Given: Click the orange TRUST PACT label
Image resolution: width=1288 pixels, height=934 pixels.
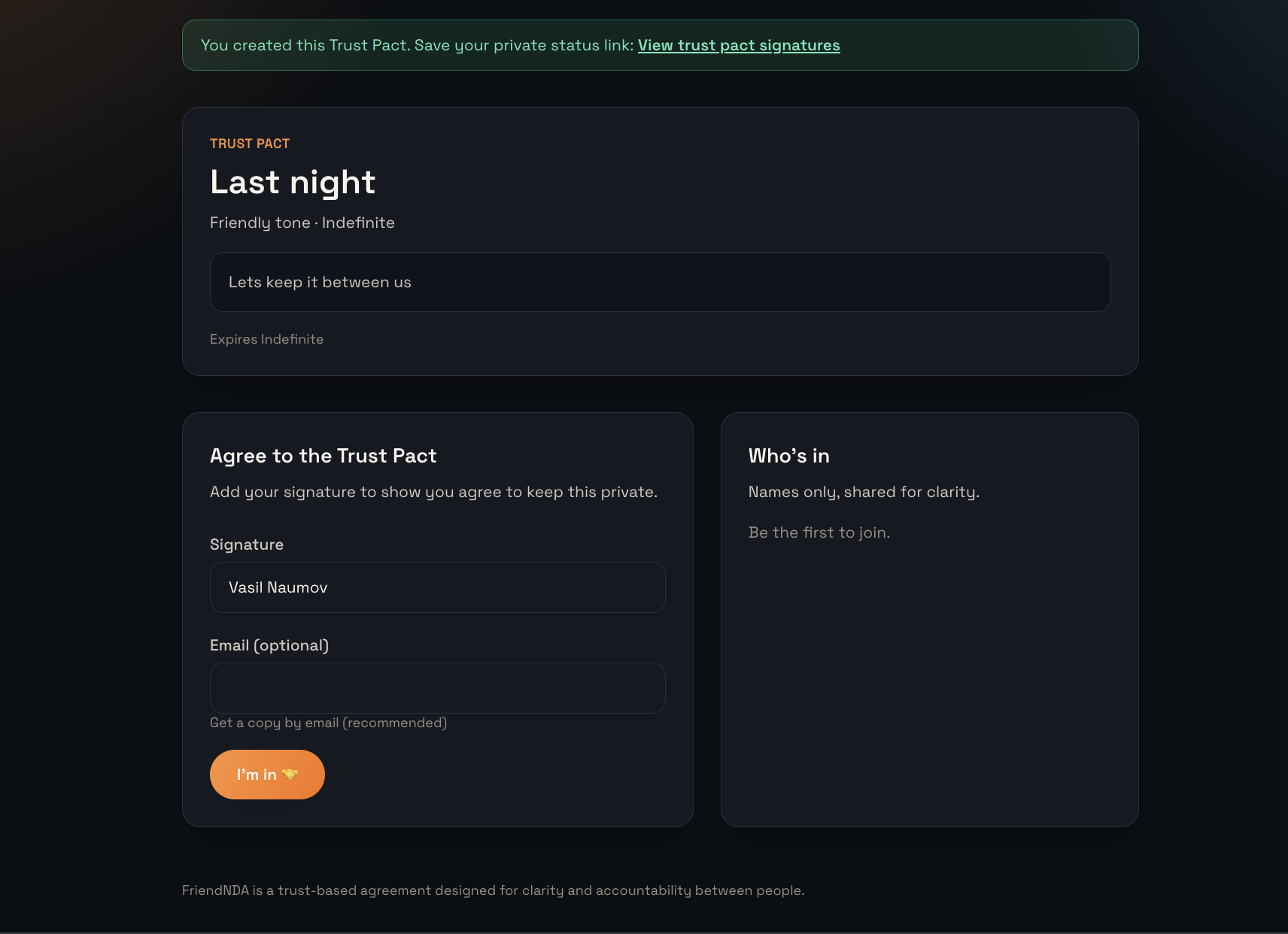Looking at the screenshot, I should [250, 143].
